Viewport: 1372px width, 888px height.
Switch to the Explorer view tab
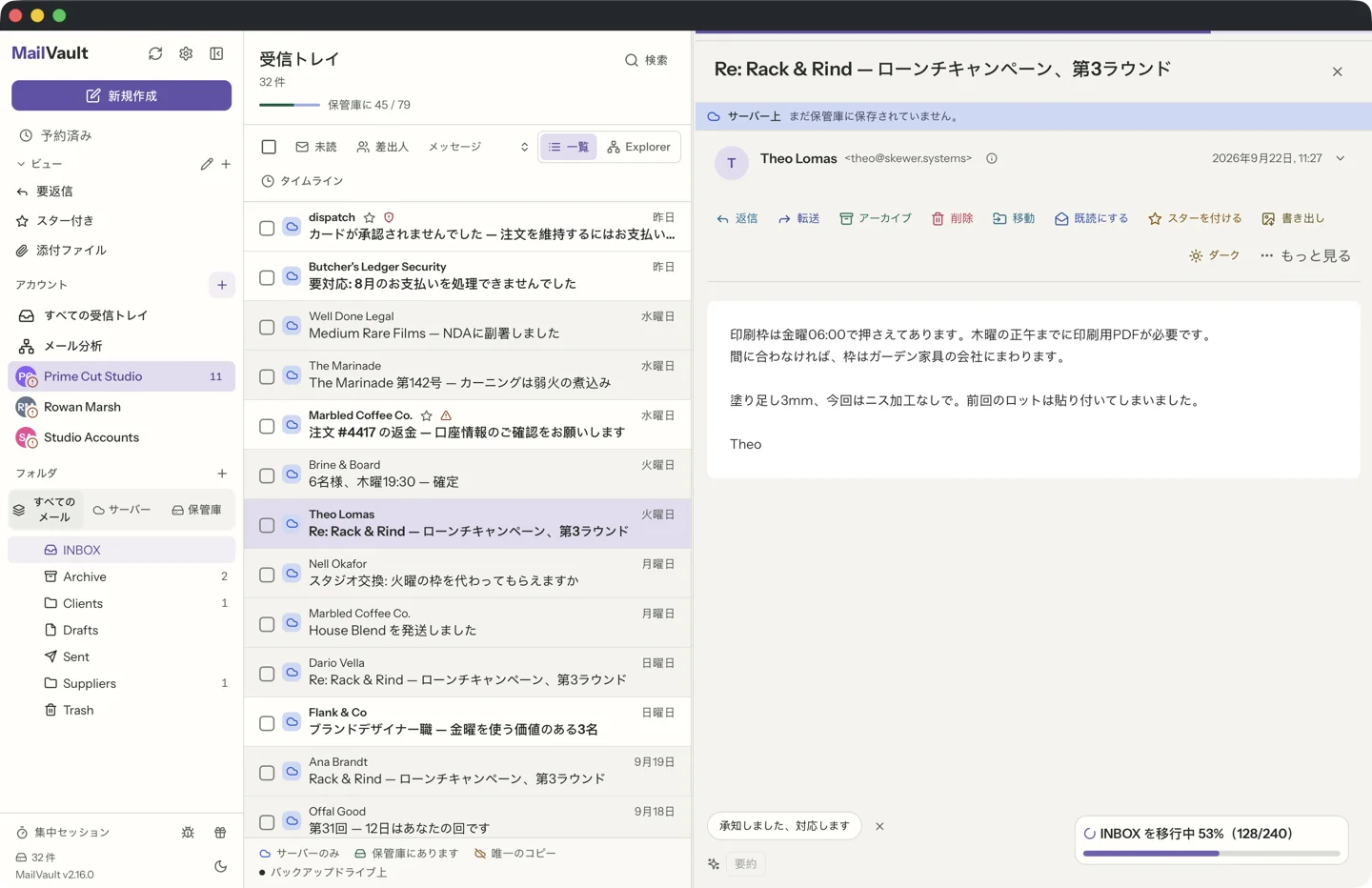[x=638, y=147]
